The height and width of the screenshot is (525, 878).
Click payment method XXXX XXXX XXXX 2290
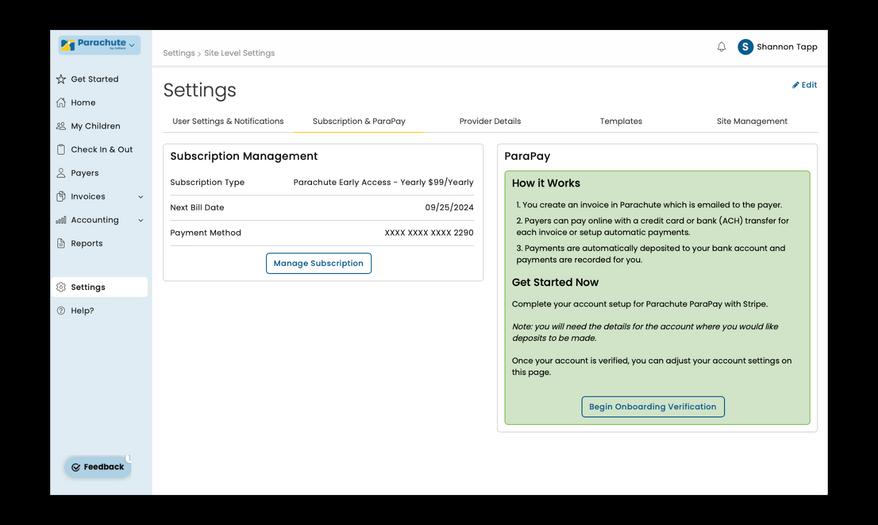pos(429,233)
